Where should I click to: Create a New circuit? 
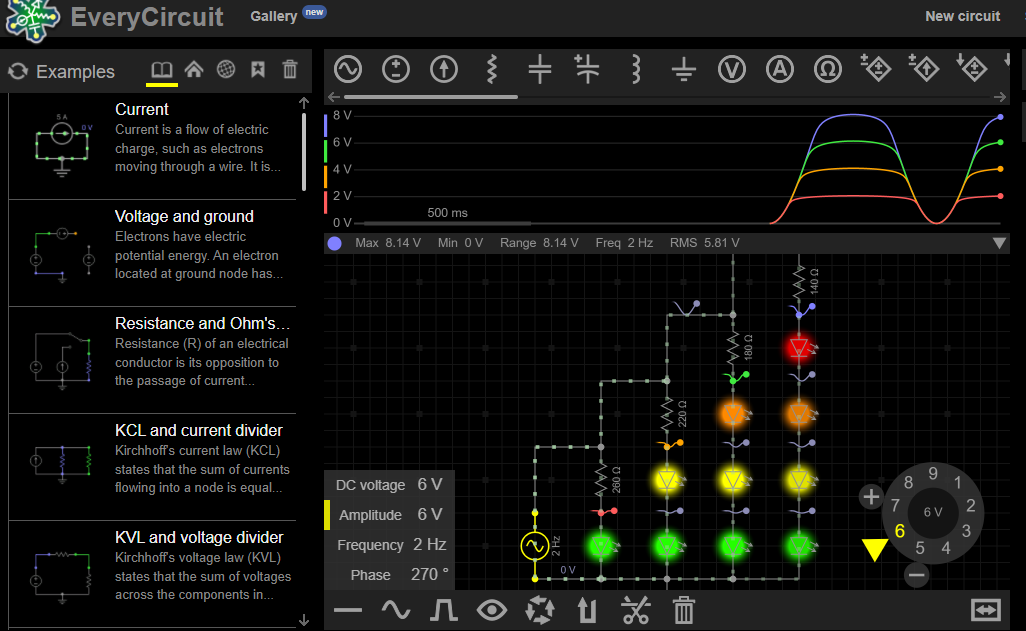tap(963, 16)
